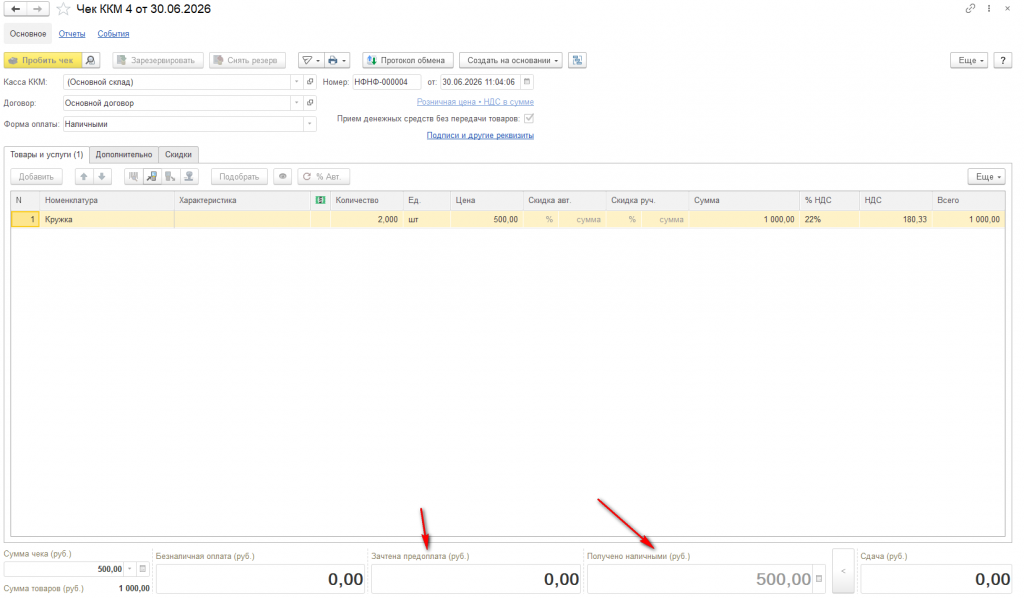Open check preview magnifier next to Пробить чек
The height and width of the screenshot is (598, 1024).
click(91, 60)
